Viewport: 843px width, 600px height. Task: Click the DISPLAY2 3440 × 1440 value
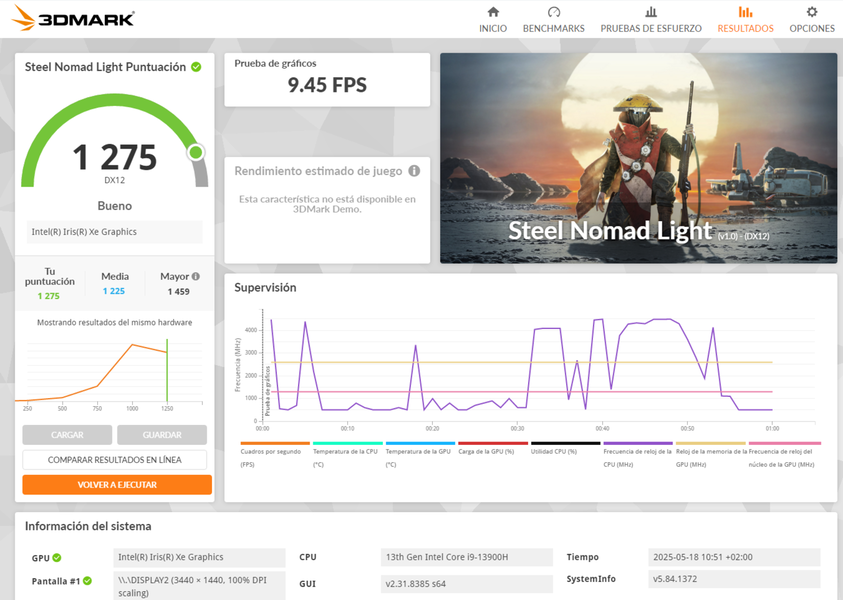tap(199, 586)
